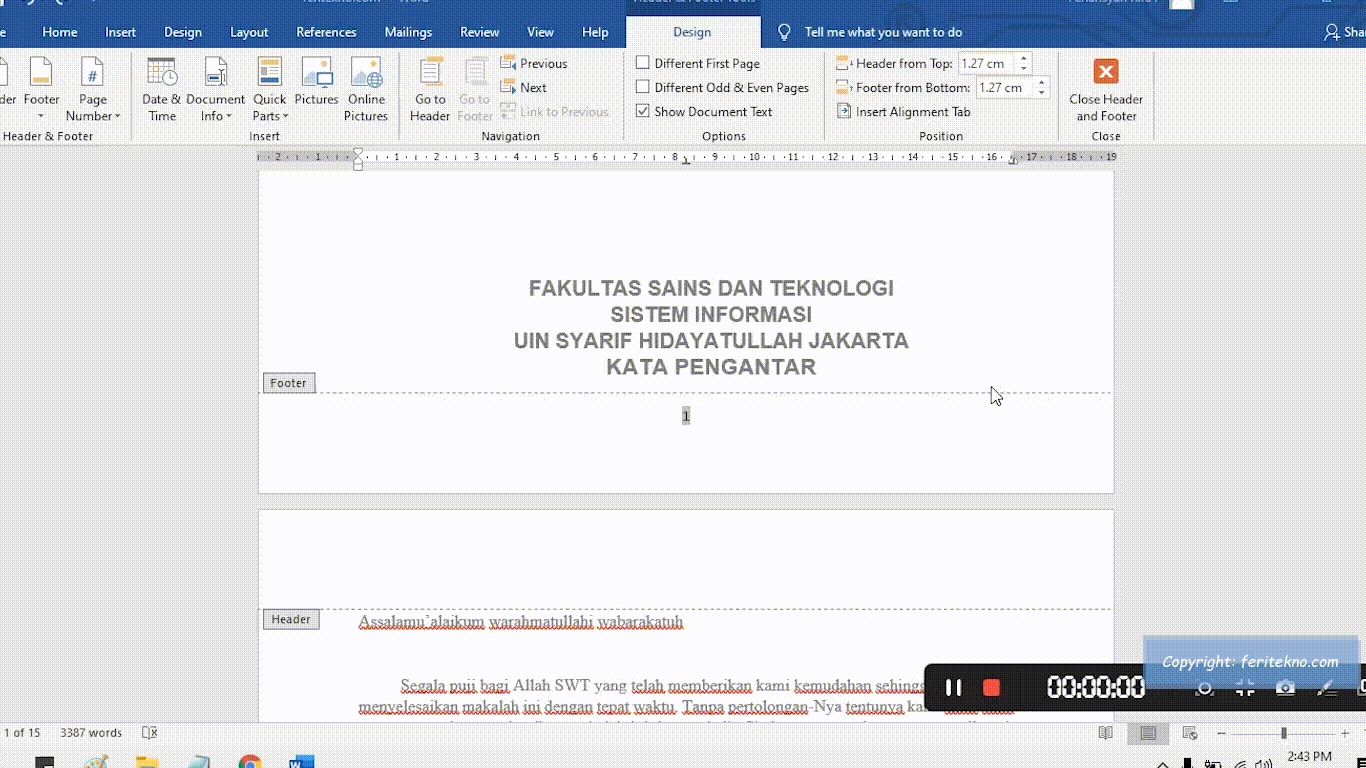Switch to Web Layout view
The image size is (1366, 768).
pyautogui.click(x=1190, y=733)
